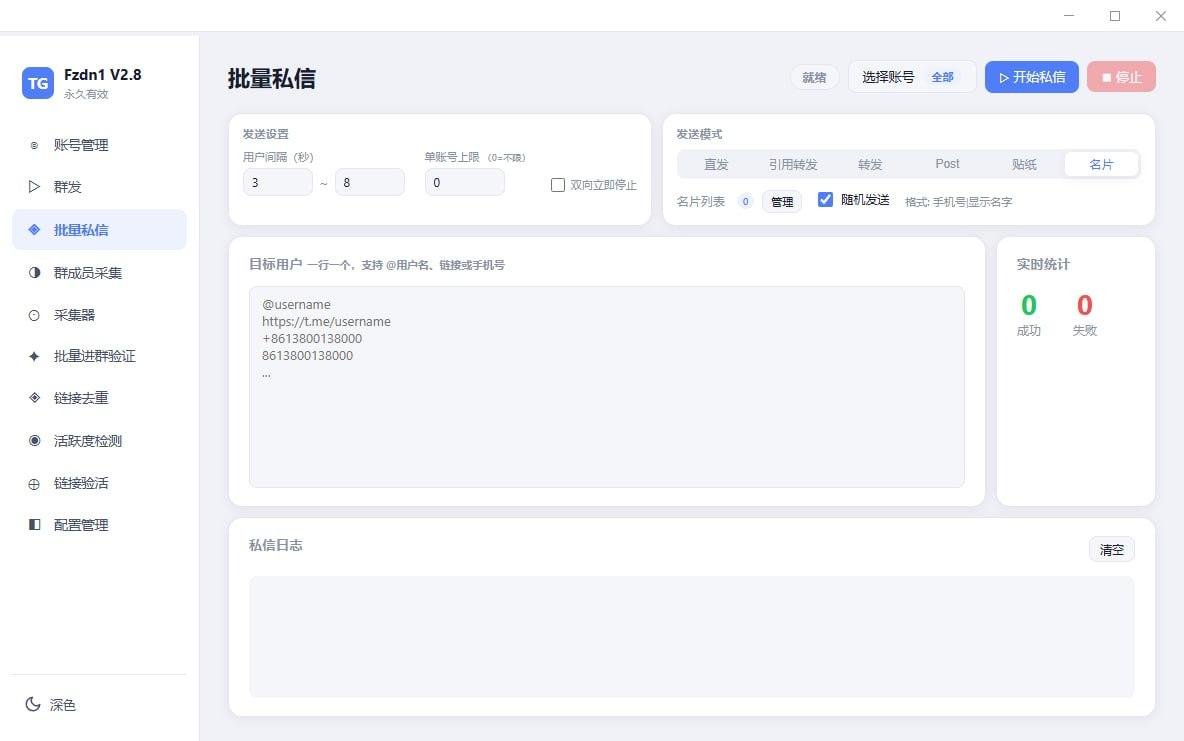1184x741 pixels.
Task: Switch to the 贴纸 mode tab
Action: click(x=1024, y=163)
